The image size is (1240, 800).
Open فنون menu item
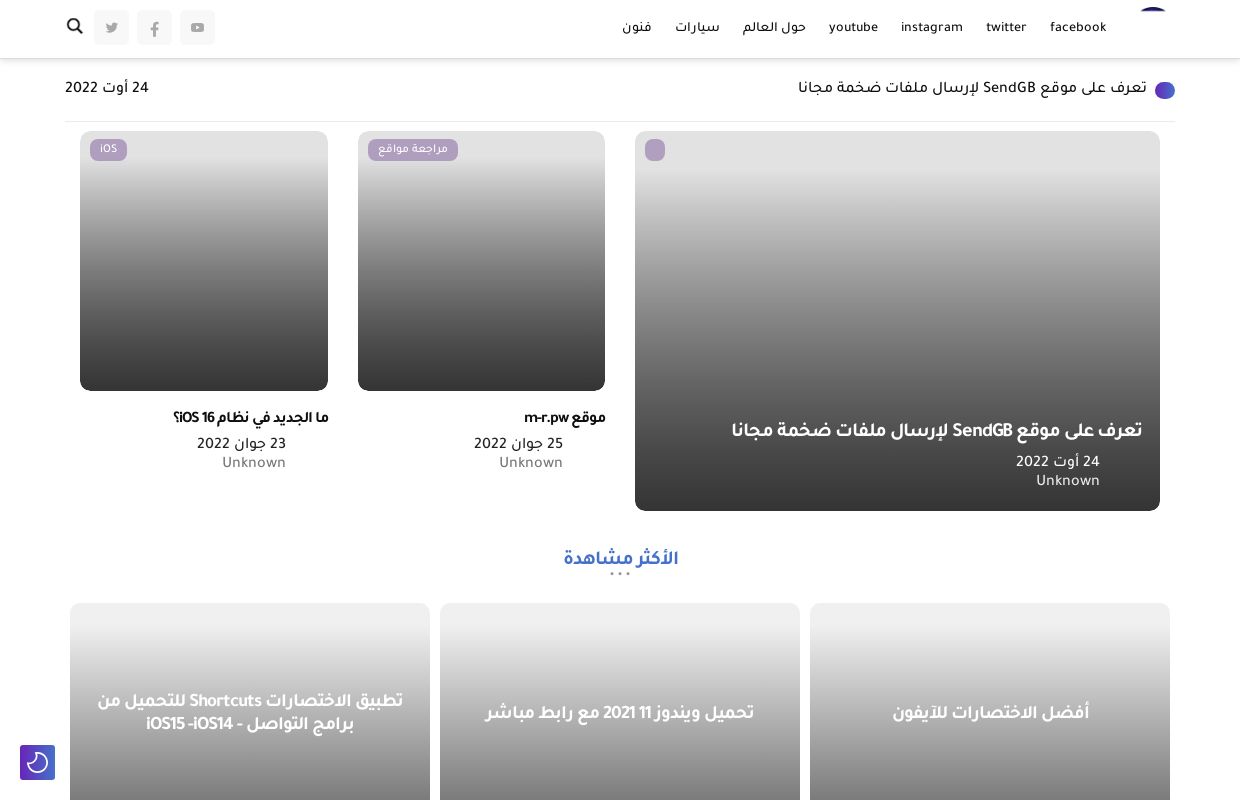tap(637, 28)
